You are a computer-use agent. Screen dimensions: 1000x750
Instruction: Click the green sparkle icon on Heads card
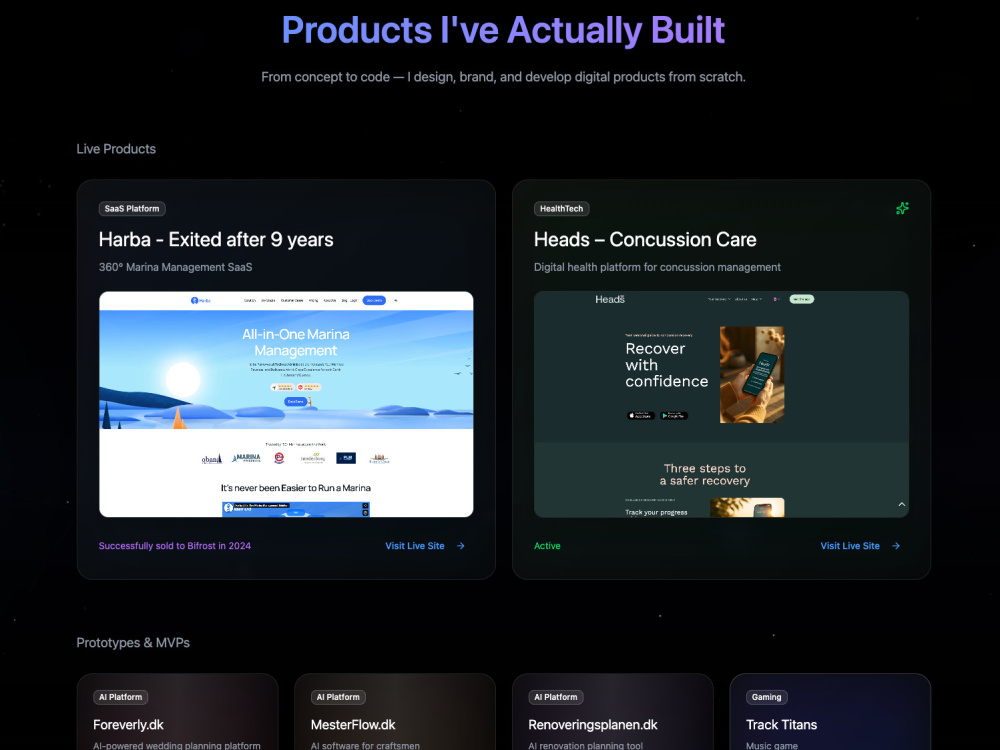[x=902, y=209]
